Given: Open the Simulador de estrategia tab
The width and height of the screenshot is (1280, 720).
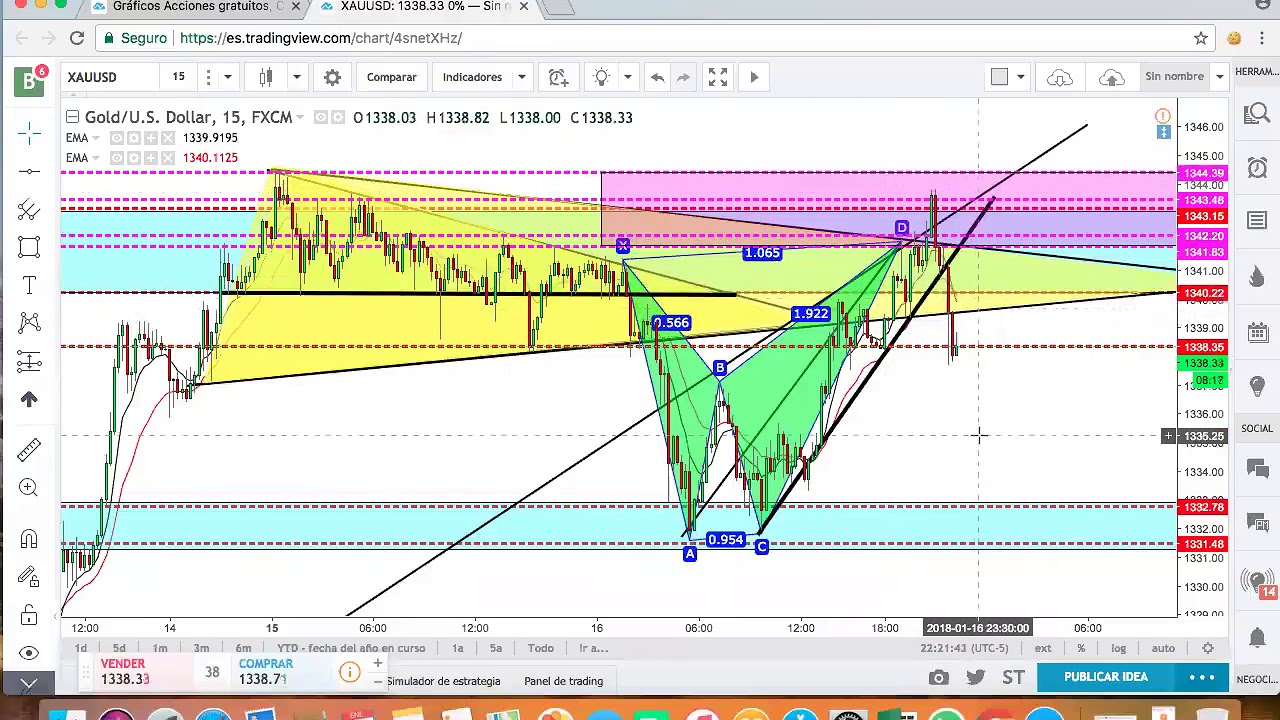Looking at the screenshot, I should coord(443,681).
